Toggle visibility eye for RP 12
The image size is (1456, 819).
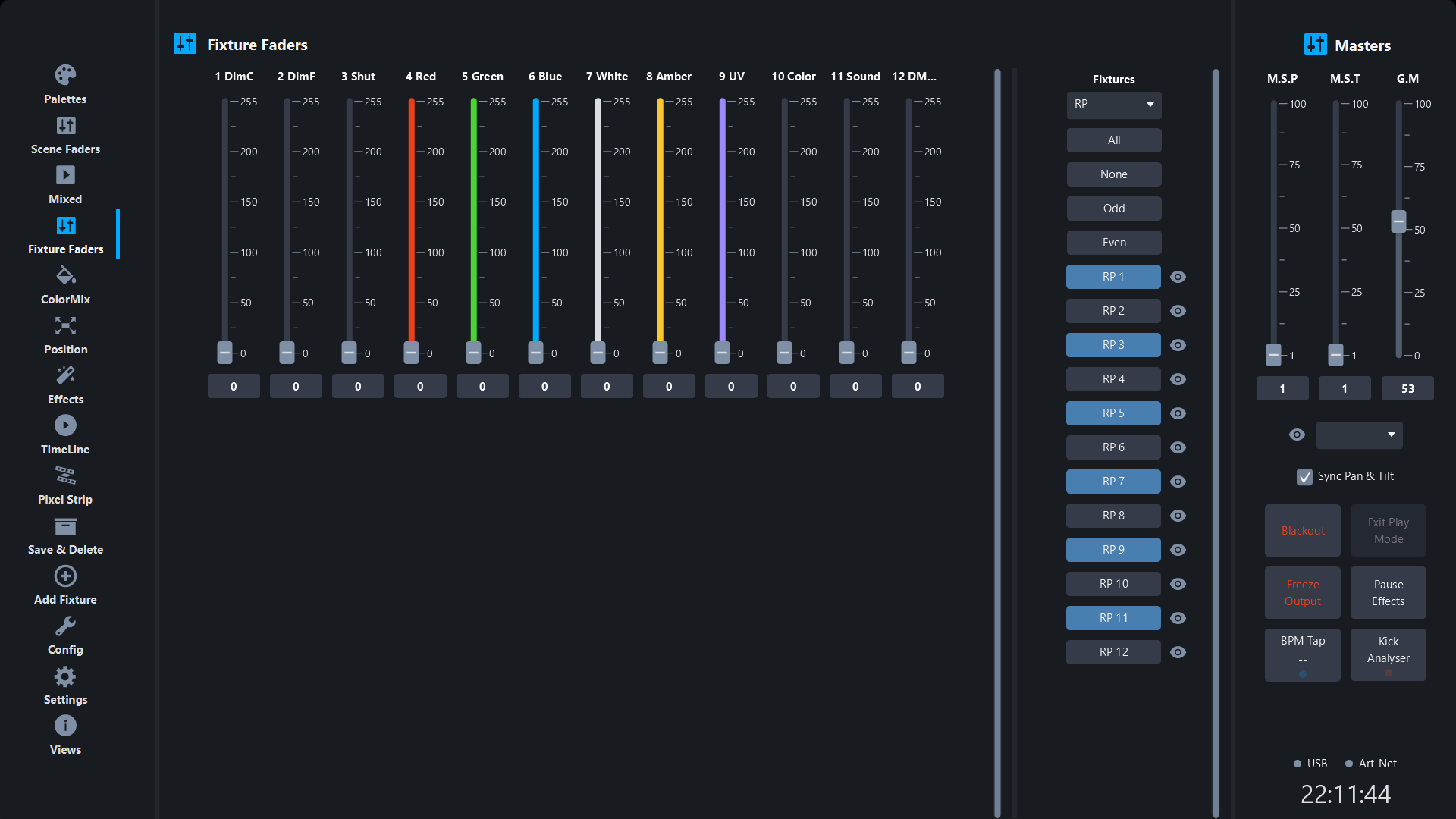(x=1178, y=652)
